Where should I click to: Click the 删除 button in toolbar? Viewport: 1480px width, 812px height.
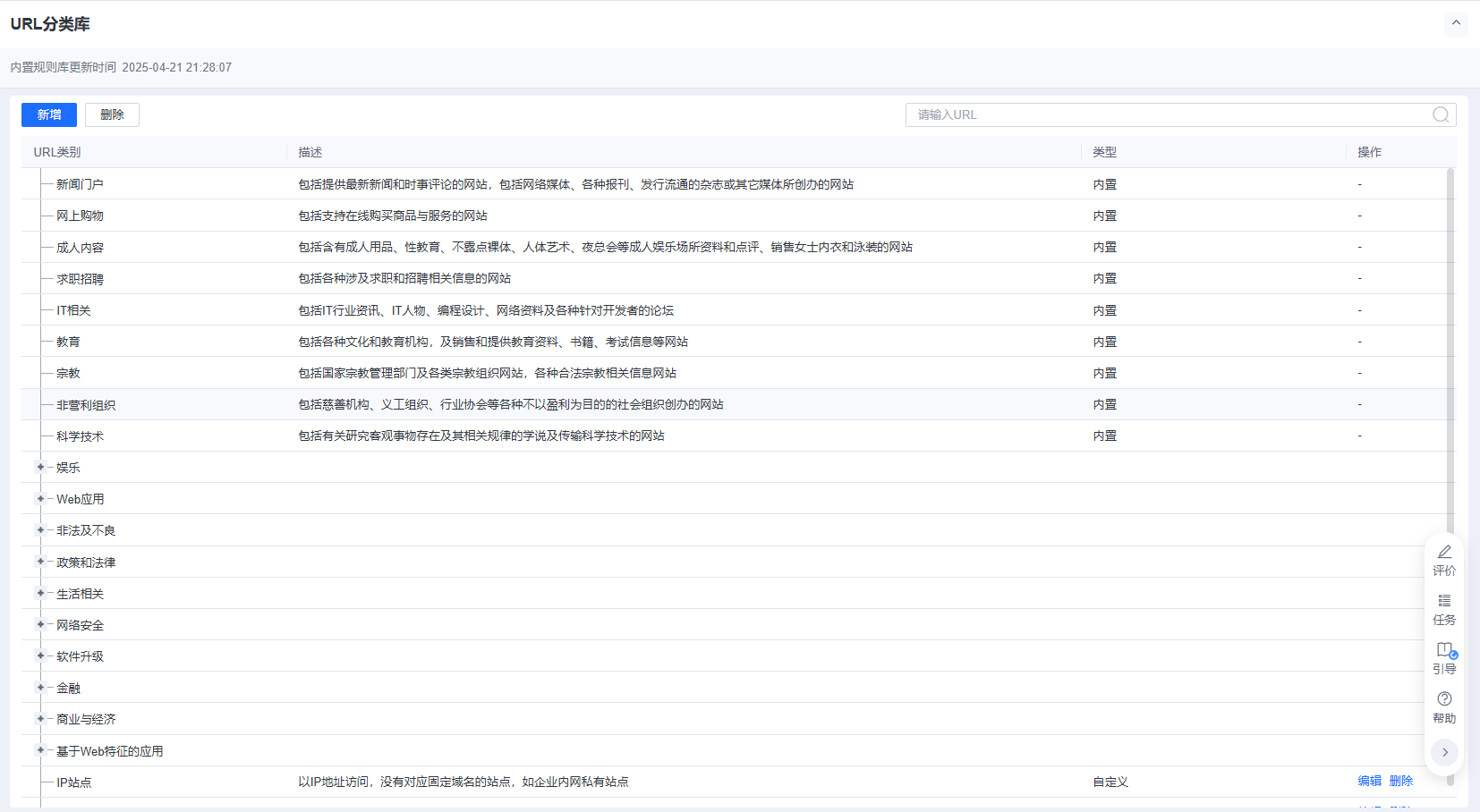tap(112, 114)
